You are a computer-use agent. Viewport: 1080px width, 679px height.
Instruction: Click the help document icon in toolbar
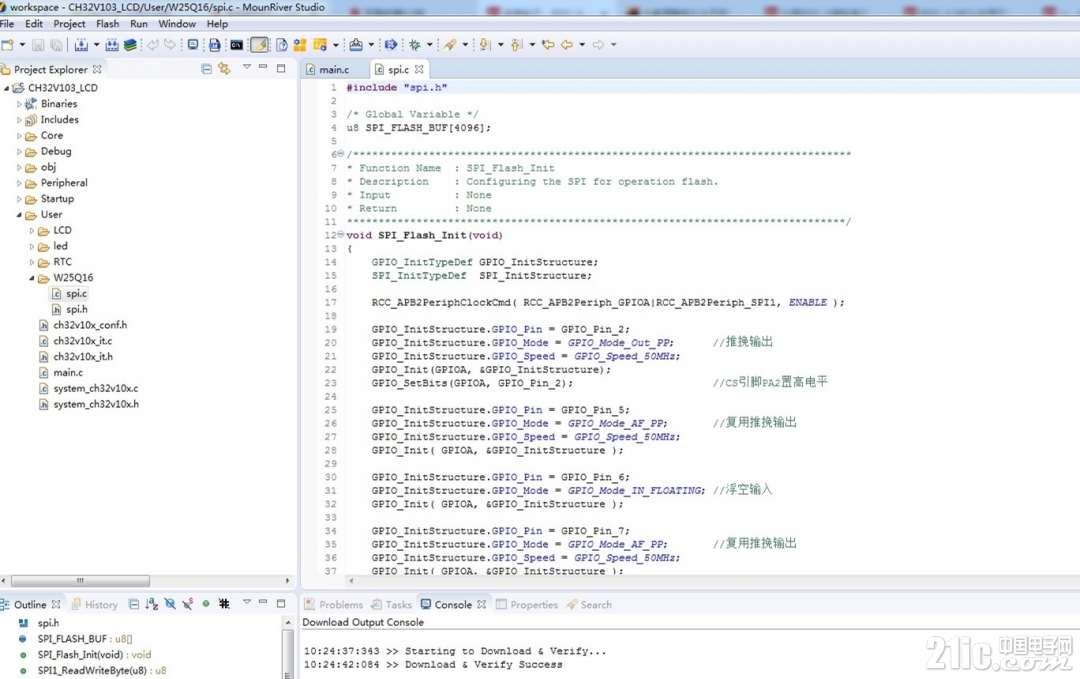[282, 45]
